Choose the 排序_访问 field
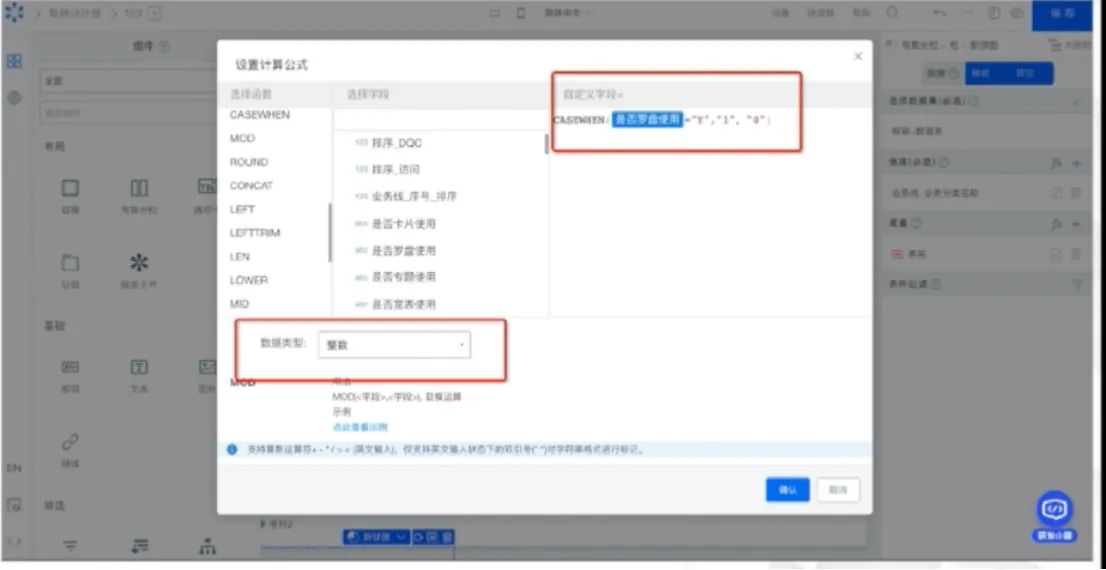The width and height of the screenshot is (1106, 570). coord(387,169)
